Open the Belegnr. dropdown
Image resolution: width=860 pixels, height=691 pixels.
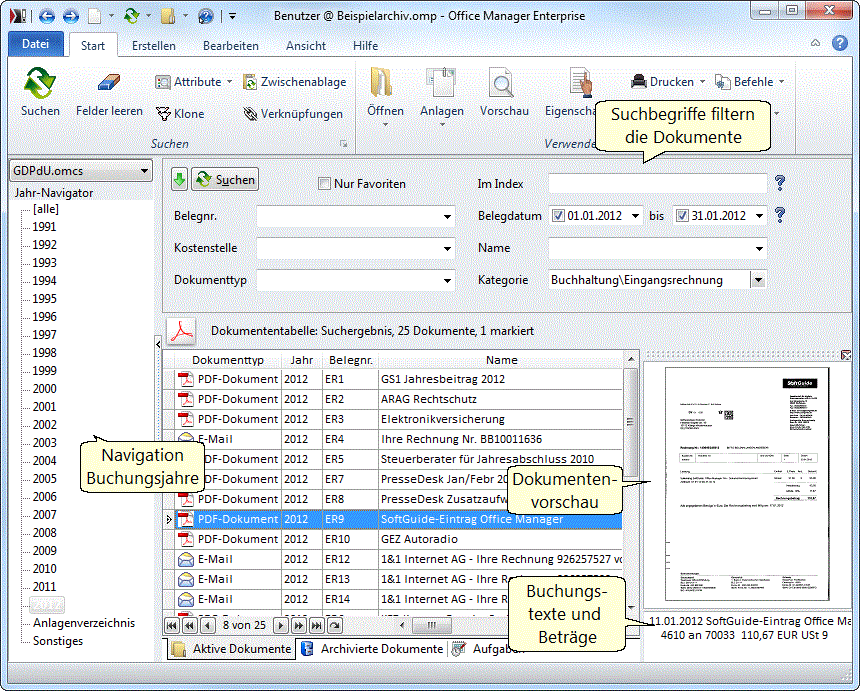(448, 217)
